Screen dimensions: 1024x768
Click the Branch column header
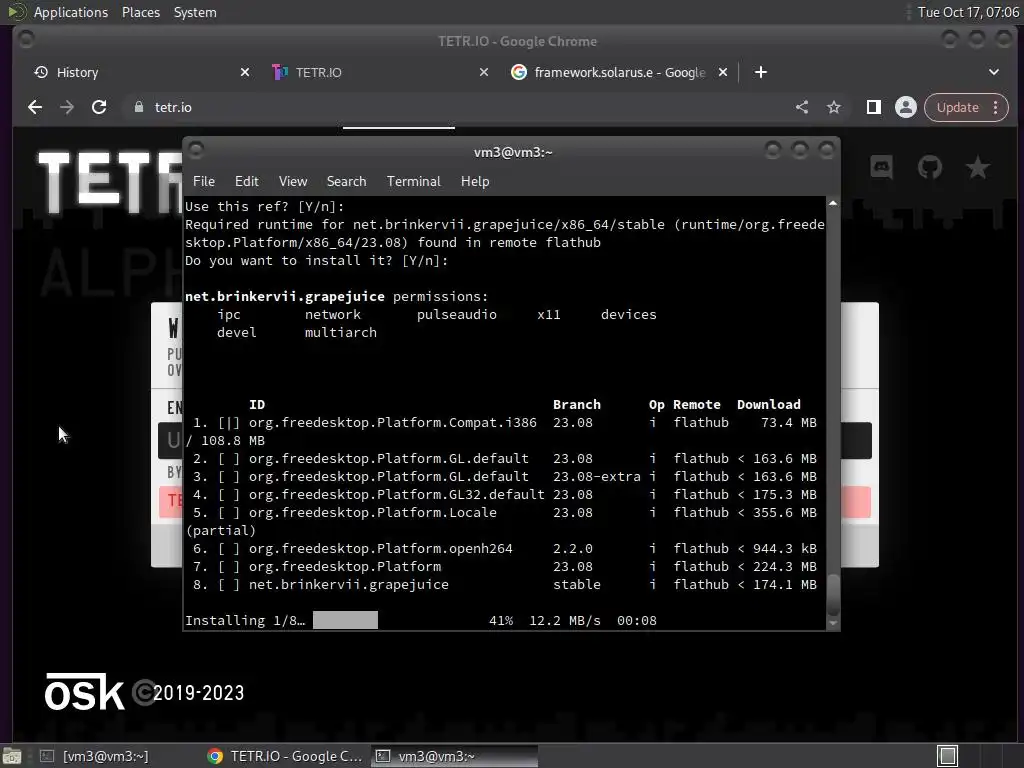click(577, 404)
